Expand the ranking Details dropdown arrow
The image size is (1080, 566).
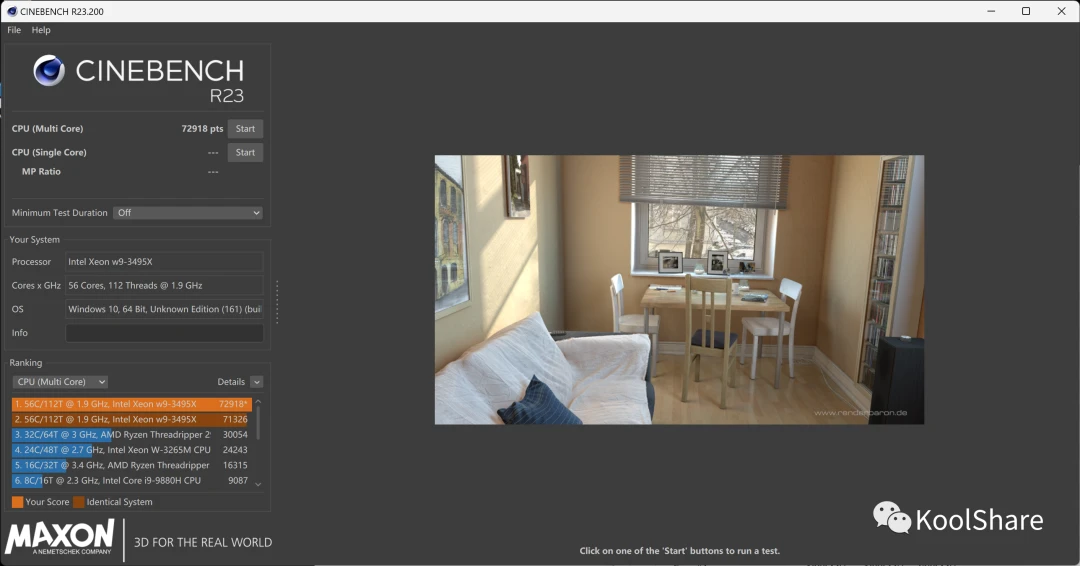pyautogui.click(x=257, y=382)
